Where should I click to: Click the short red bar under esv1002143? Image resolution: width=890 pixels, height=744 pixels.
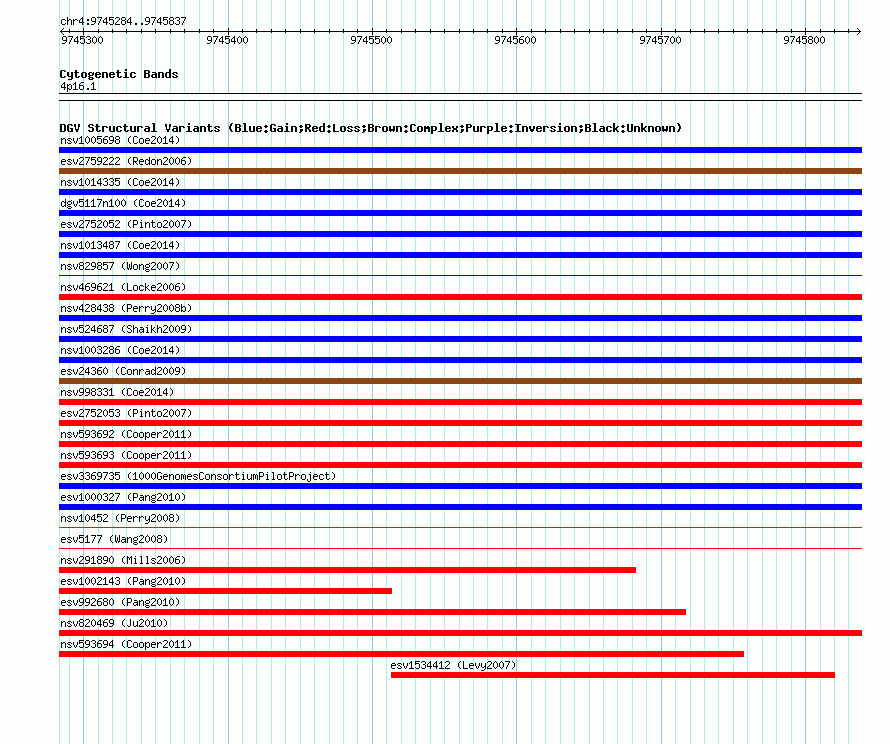click(x=225, y=591)
